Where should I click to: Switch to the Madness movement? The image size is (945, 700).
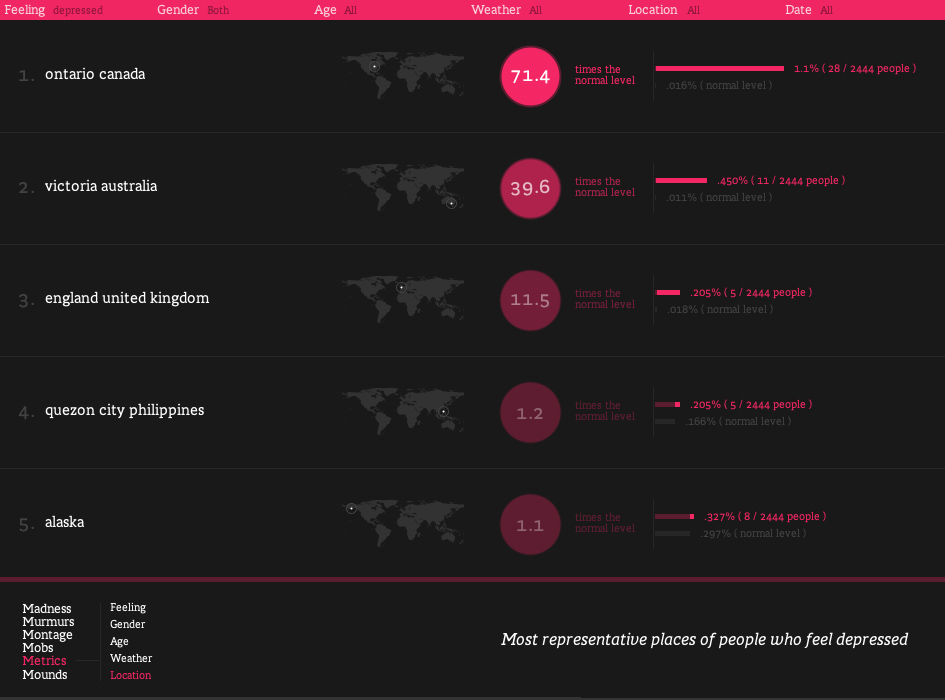point(47,608)
